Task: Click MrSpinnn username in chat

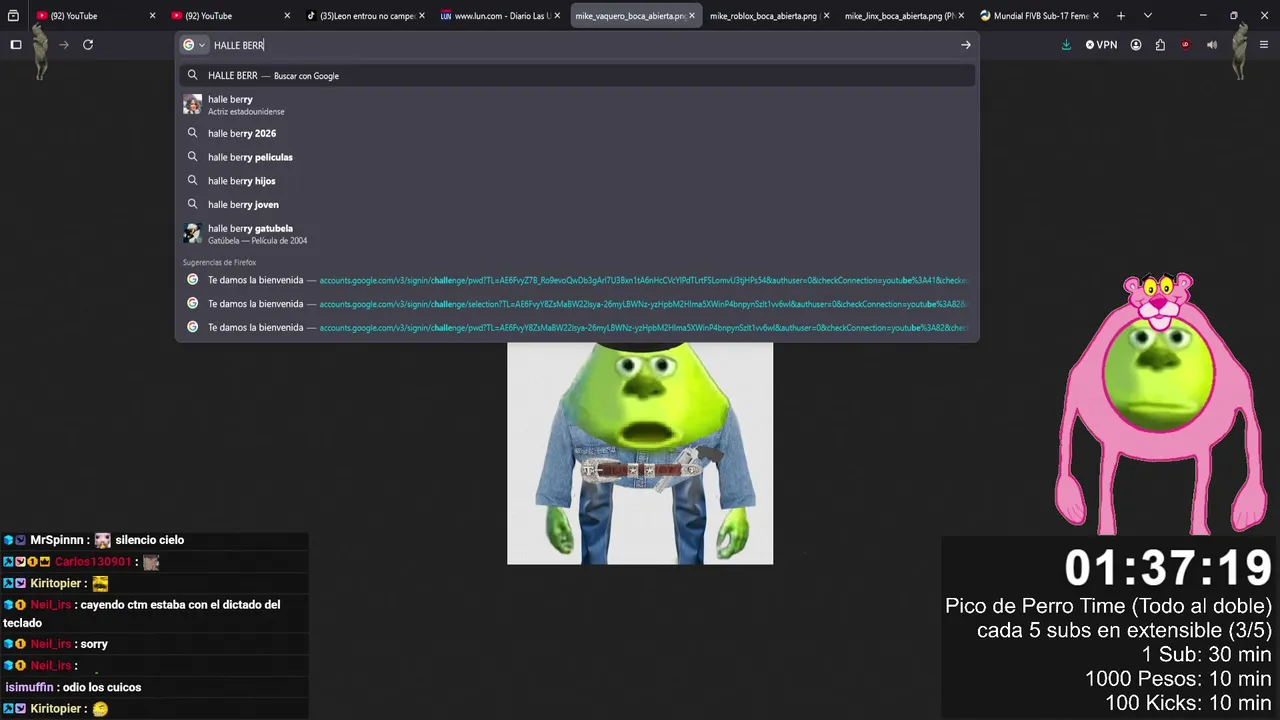Action: coord(59,540)
